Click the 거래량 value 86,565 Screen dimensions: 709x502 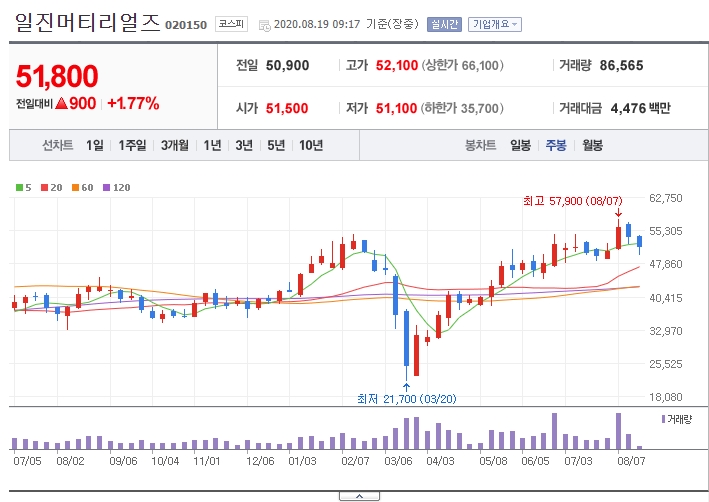pos(621,66)
